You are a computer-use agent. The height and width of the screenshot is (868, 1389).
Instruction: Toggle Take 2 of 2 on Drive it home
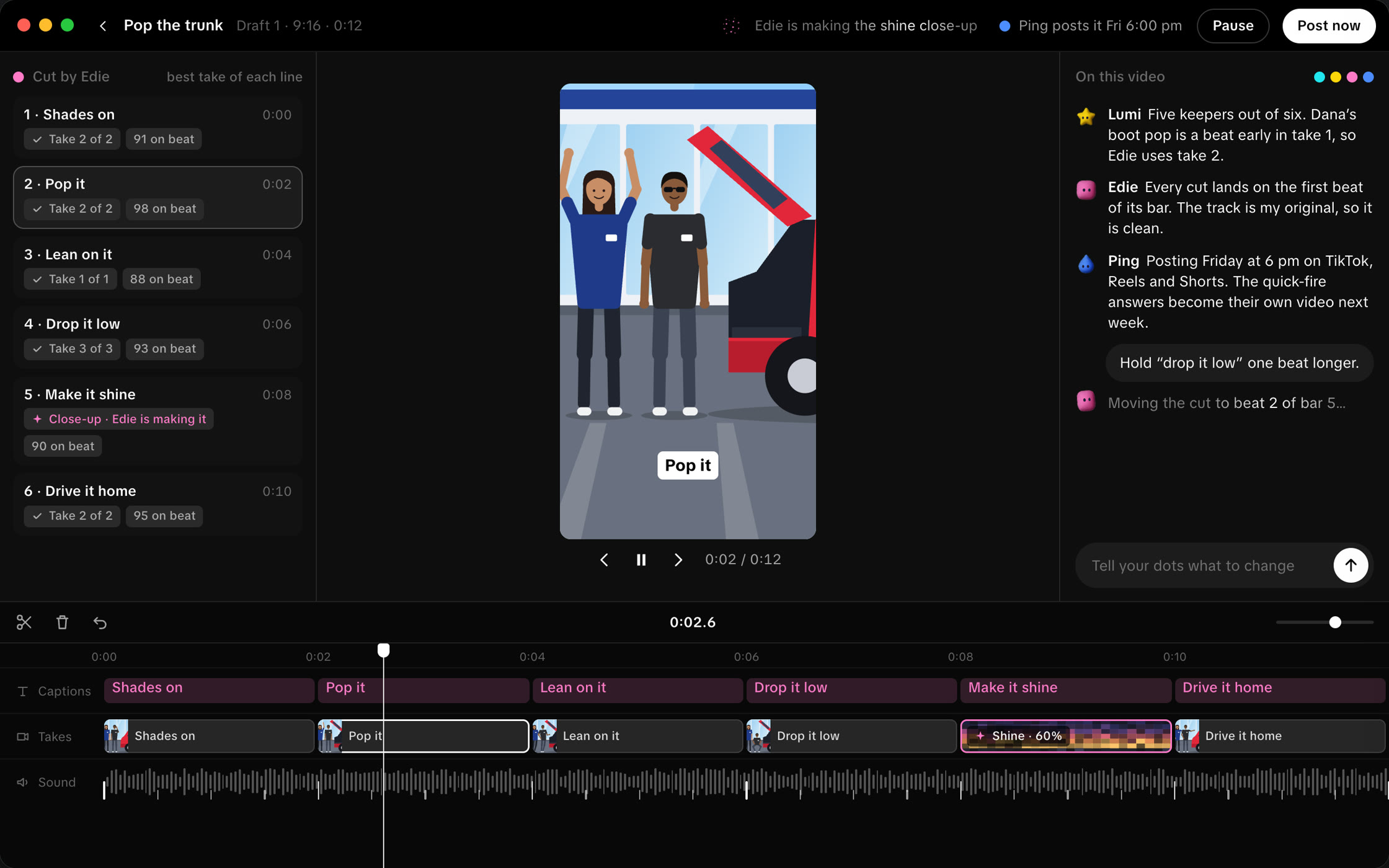72,516
